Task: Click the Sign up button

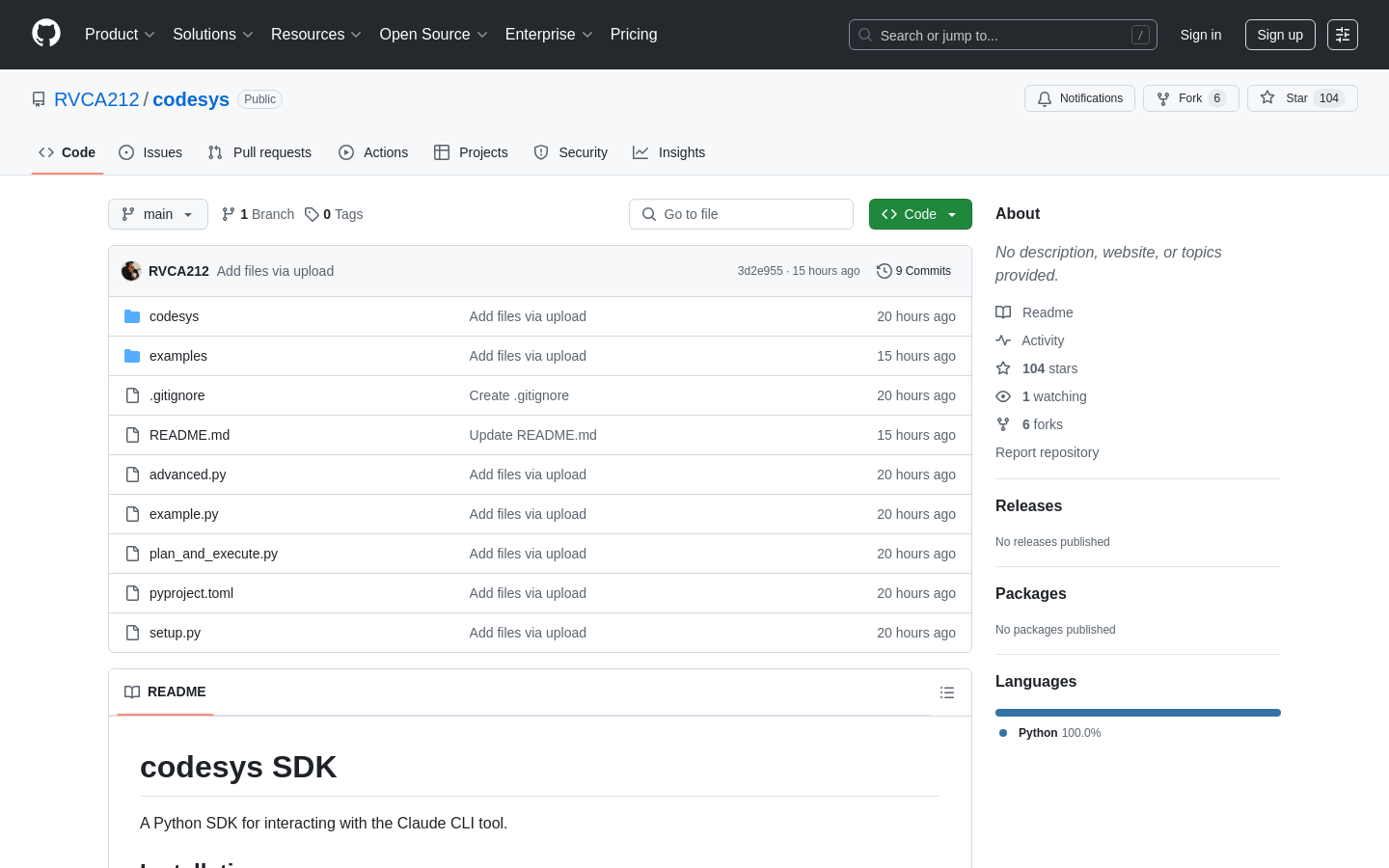Action: pyautogui.click(x=1280, y=35)
